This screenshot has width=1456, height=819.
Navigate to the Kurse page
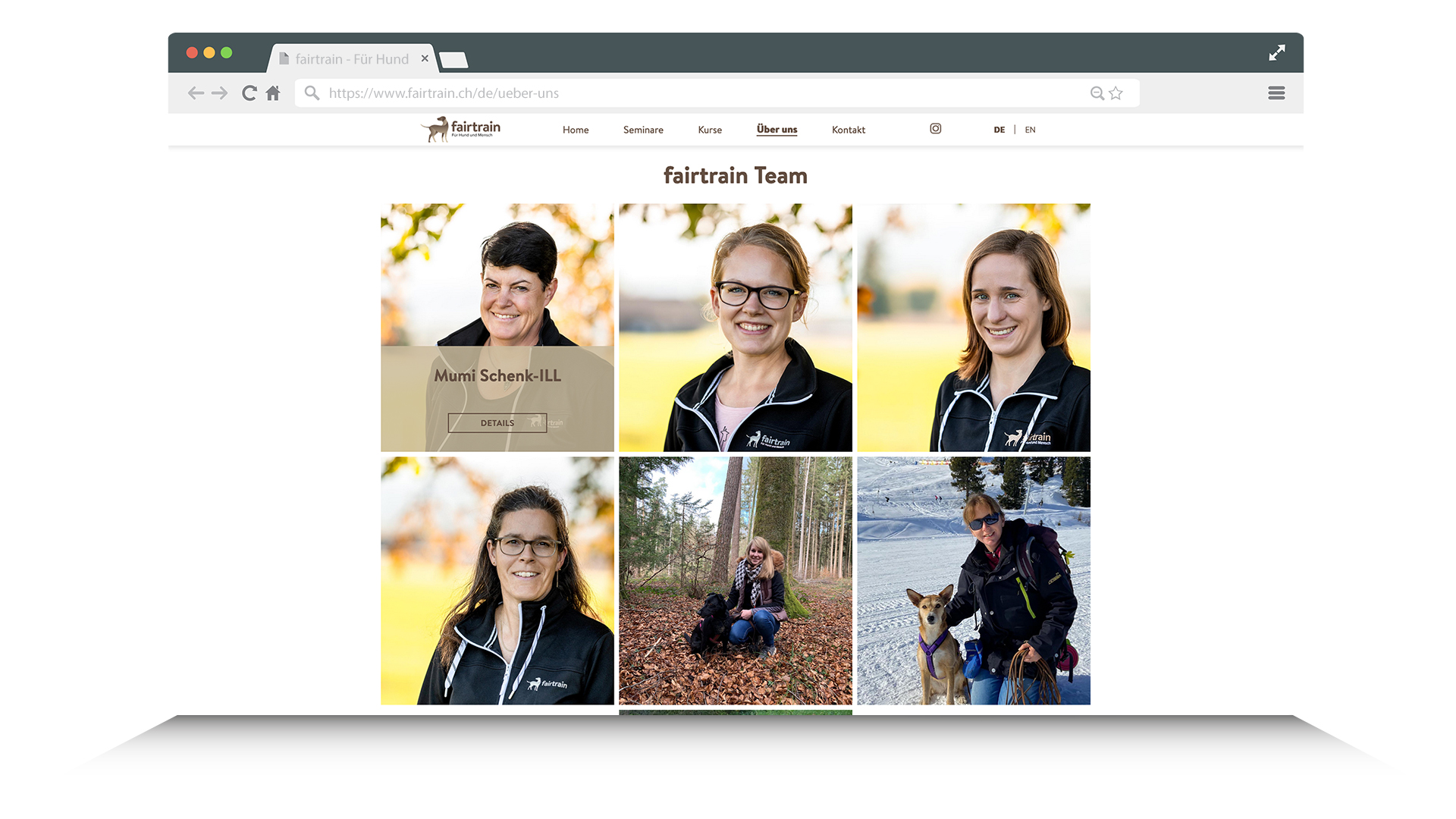[x=710, y=130]
